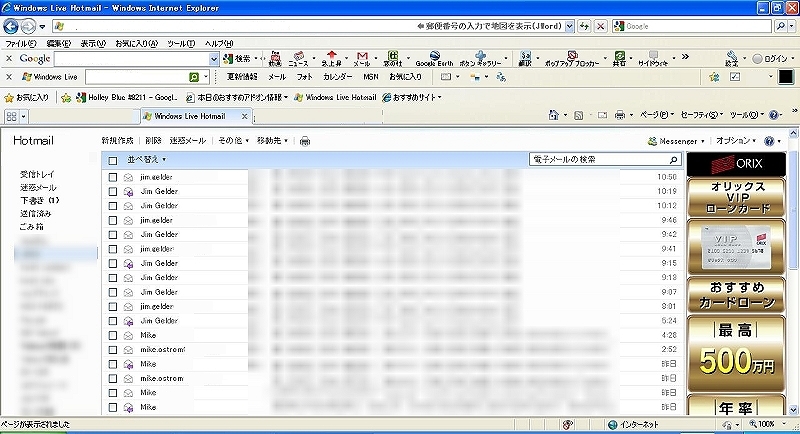Close the Windows Live Hotmail tab
Screen dimensions: 800x434
click(x=244, y=116)
